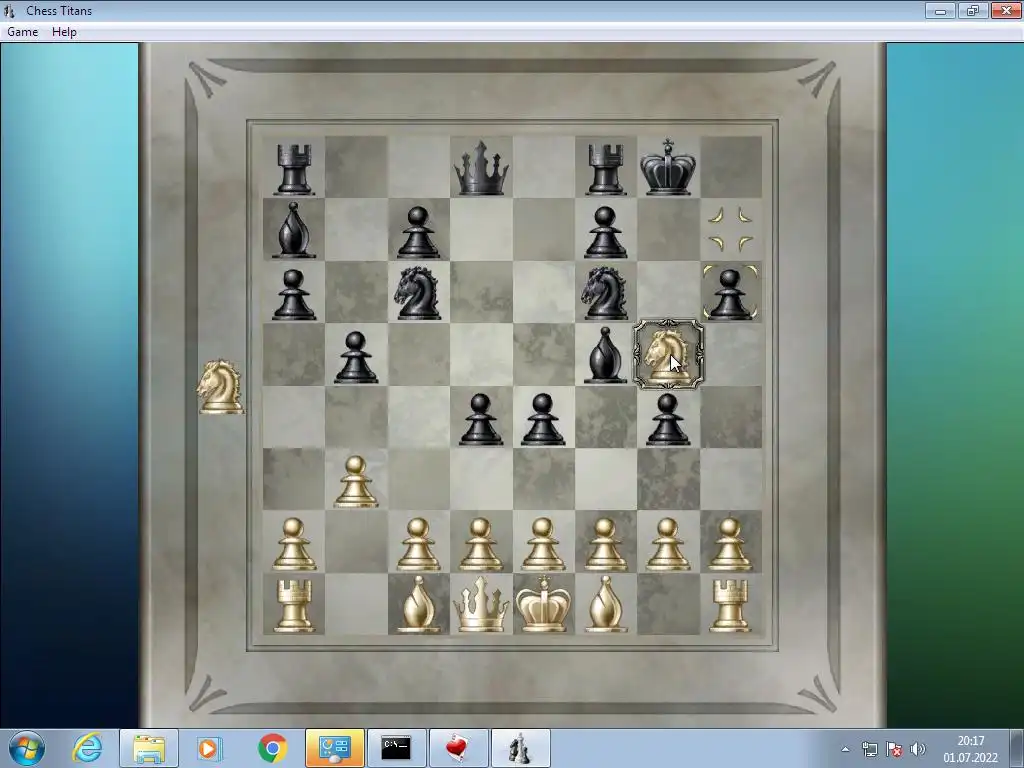Select the white pawn on a2
The width and height of the screenshot is (1024, 768).
294,544
